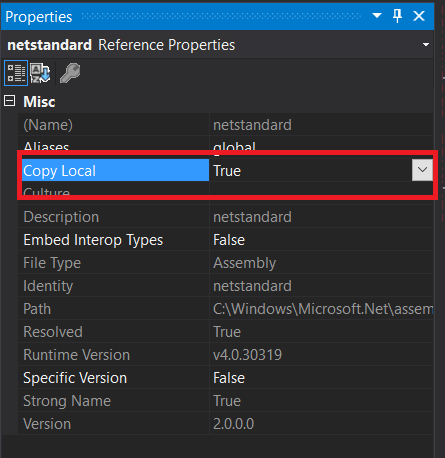This screenshot has height=458, width=445.
Task: Click the v4.0.30319 value
Action: coord(248,355)
